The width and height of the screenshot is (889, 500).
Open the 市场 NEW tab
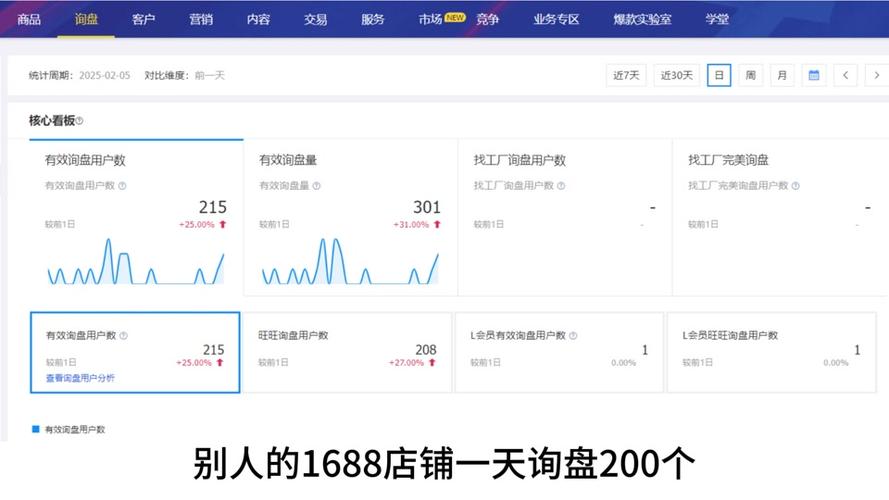(x=442, y=19)
